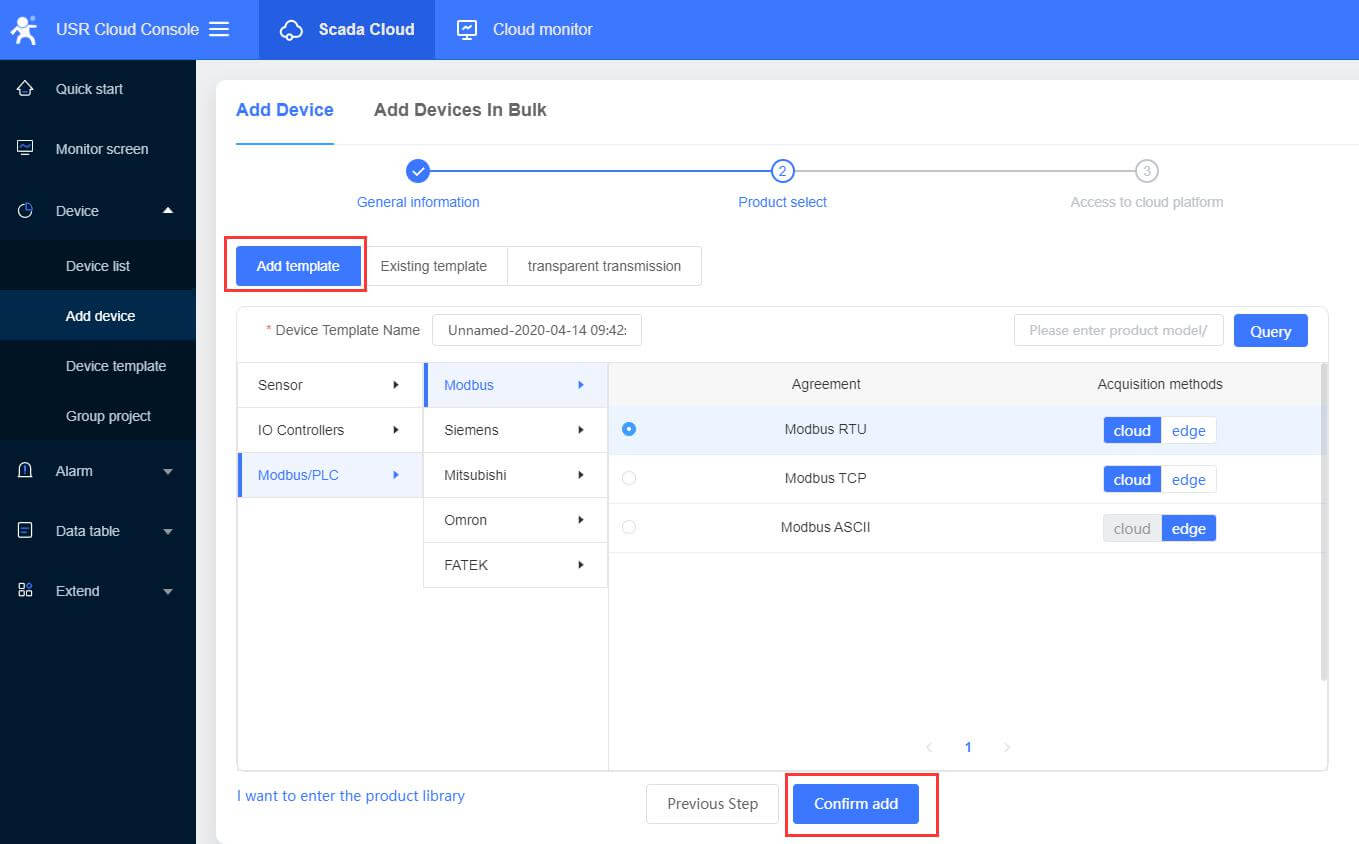Click page number 1 in pagination

(x=968, y=747)
